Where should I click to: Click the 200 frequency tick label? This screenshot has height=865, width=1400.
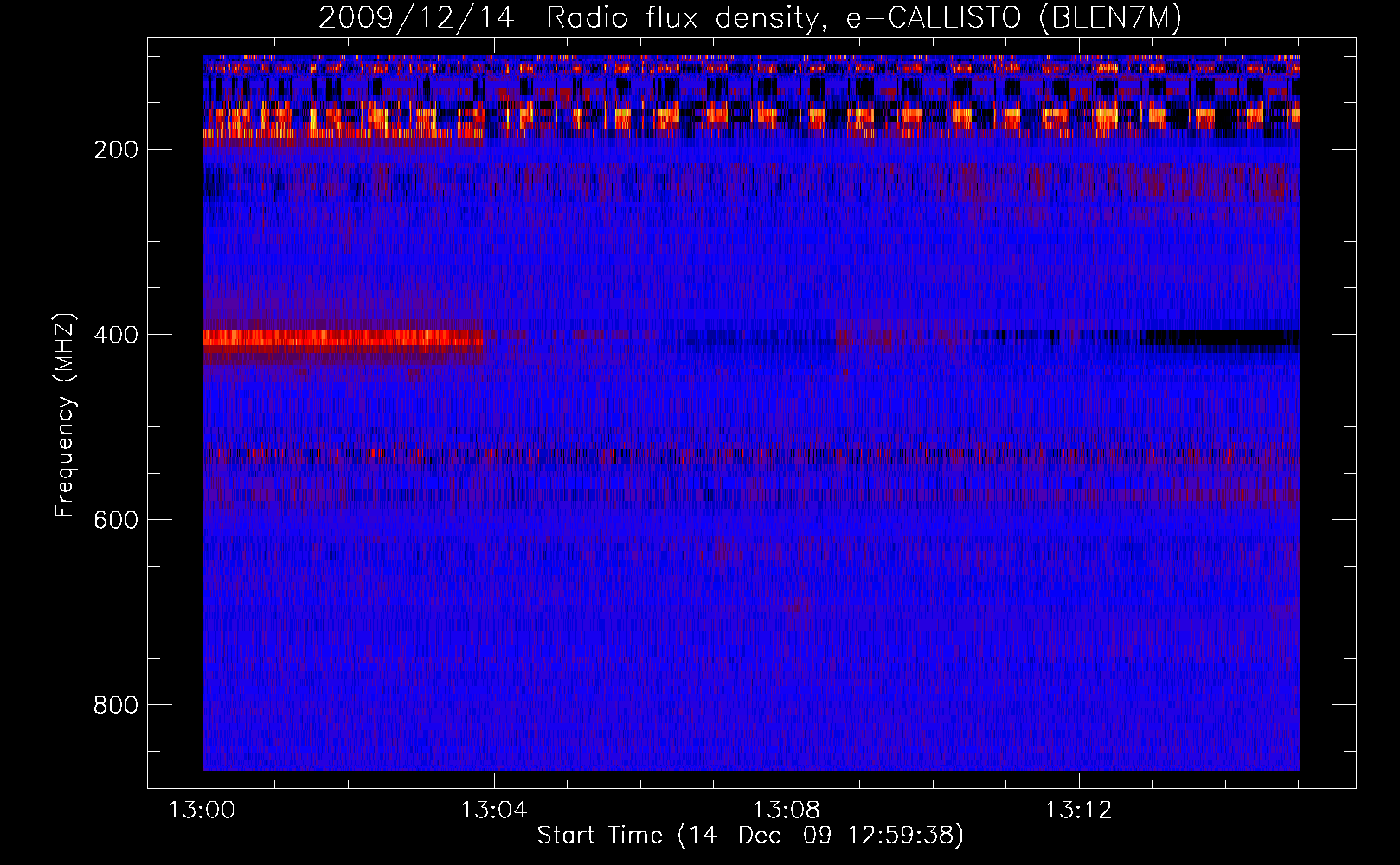(x=116, y=150)
